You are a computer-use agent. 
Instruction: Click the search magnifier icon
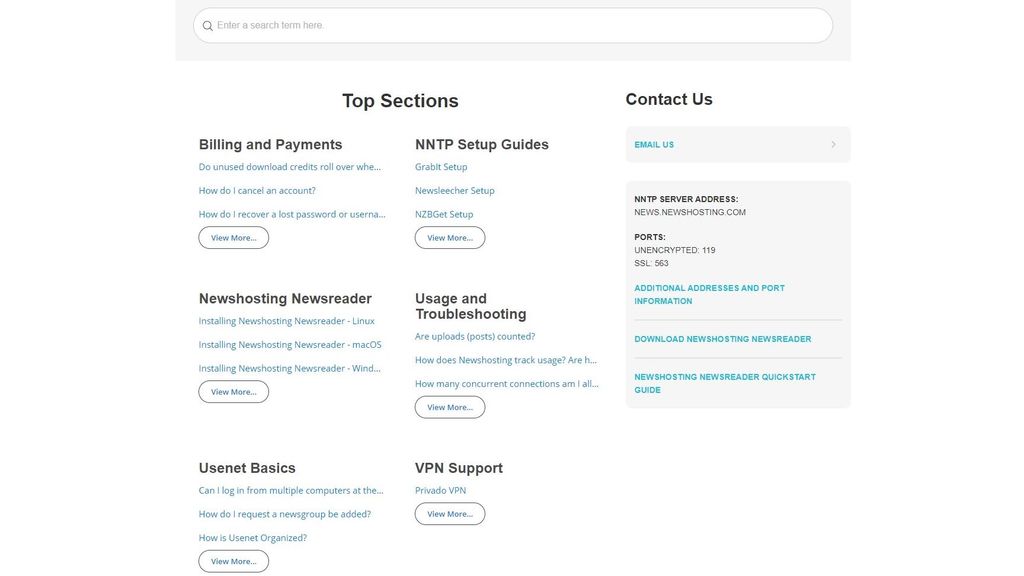206,25
